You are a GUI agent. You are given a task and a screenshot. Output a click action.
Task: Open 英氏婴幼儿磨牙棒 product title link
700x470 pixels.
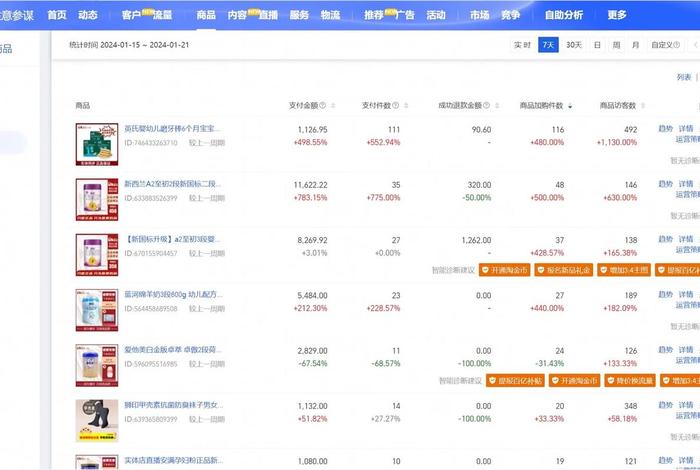coord(172,129)
